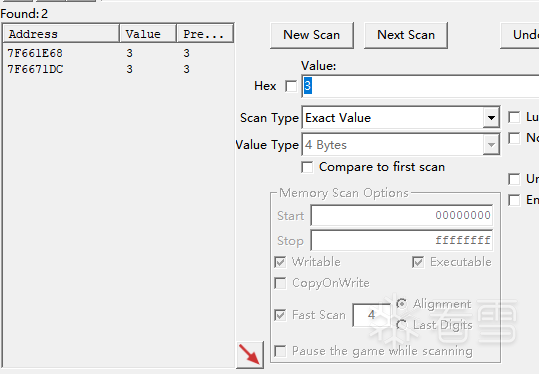Image resolution: width=539 pixels, height=374 pixels.
Task: Click the red arrow add-to-address-list icon
Action: 250,355
